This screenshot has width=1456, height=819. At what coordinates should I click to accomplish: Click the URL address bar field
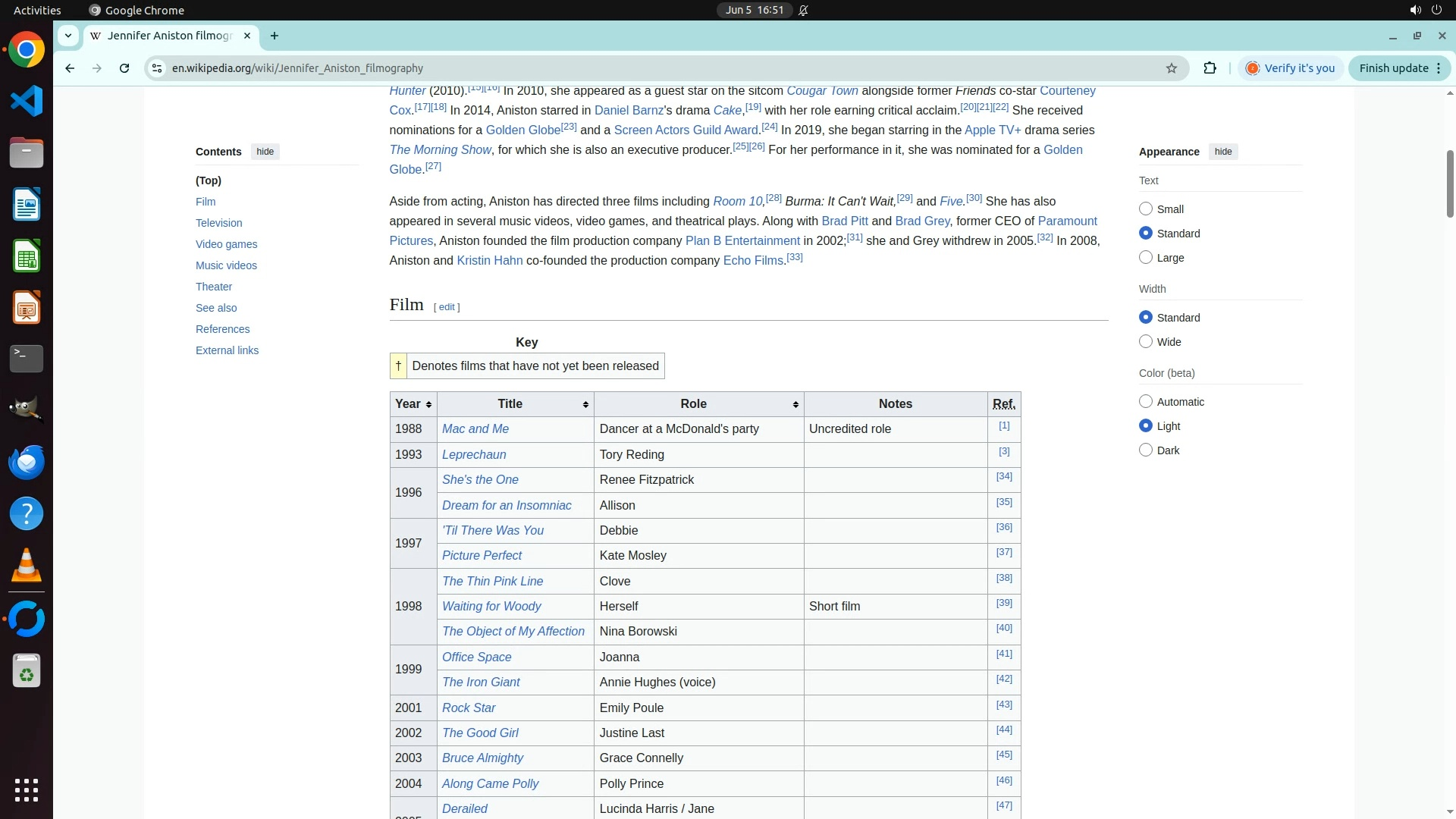pos(607,68)
